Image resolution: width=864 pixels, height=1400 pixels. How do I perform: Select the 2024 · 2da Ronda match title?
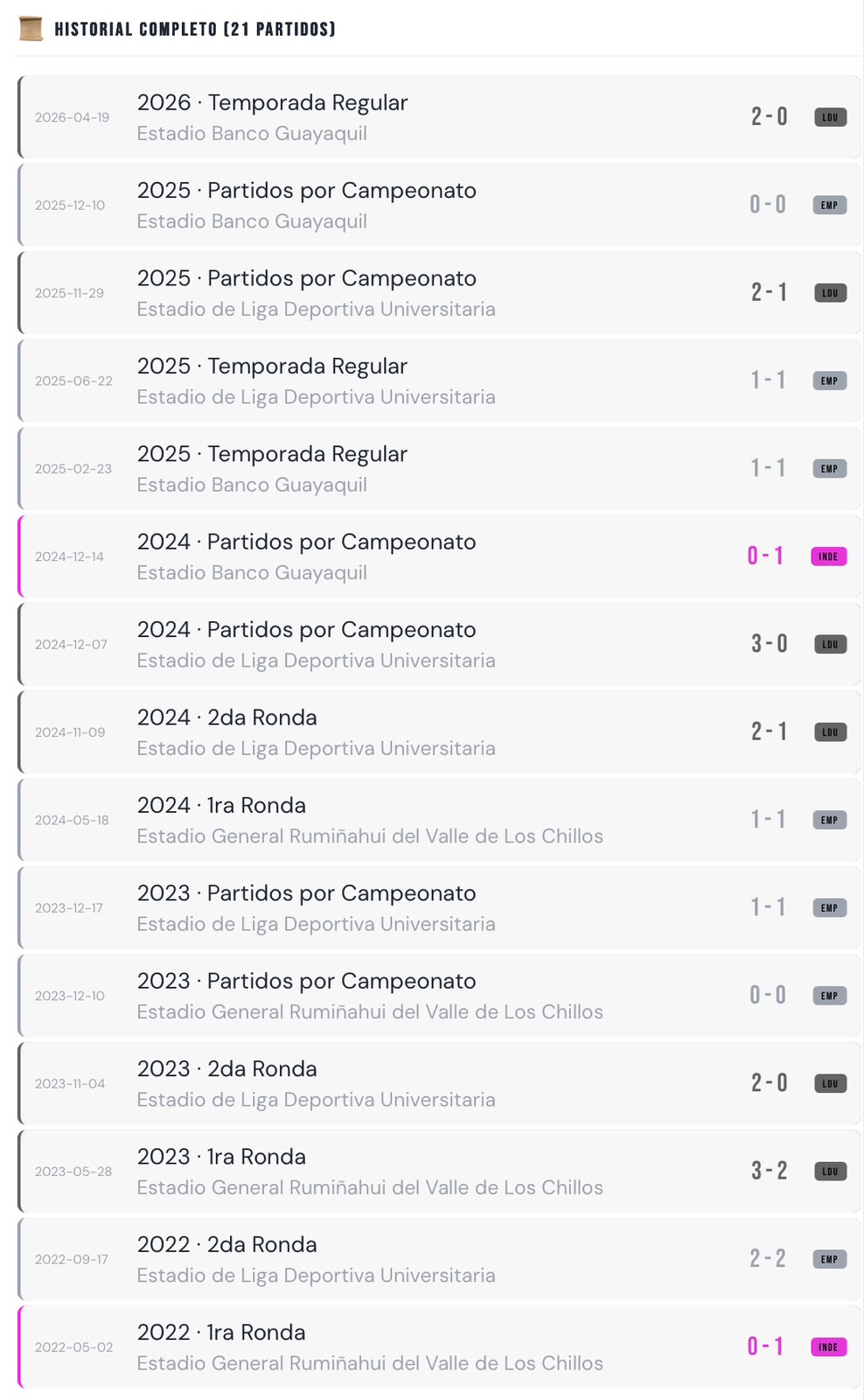point(227,717)
